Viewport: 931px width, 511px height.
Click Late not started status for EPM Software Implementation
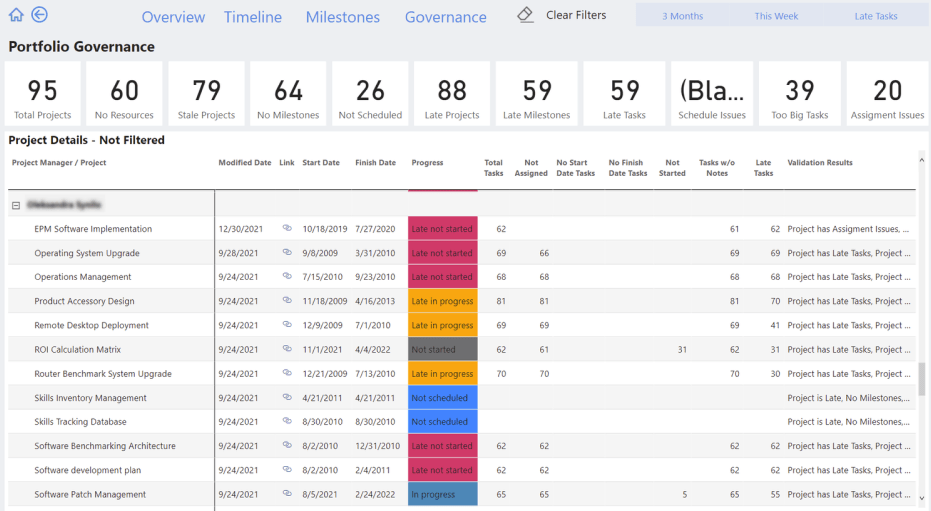442,228
